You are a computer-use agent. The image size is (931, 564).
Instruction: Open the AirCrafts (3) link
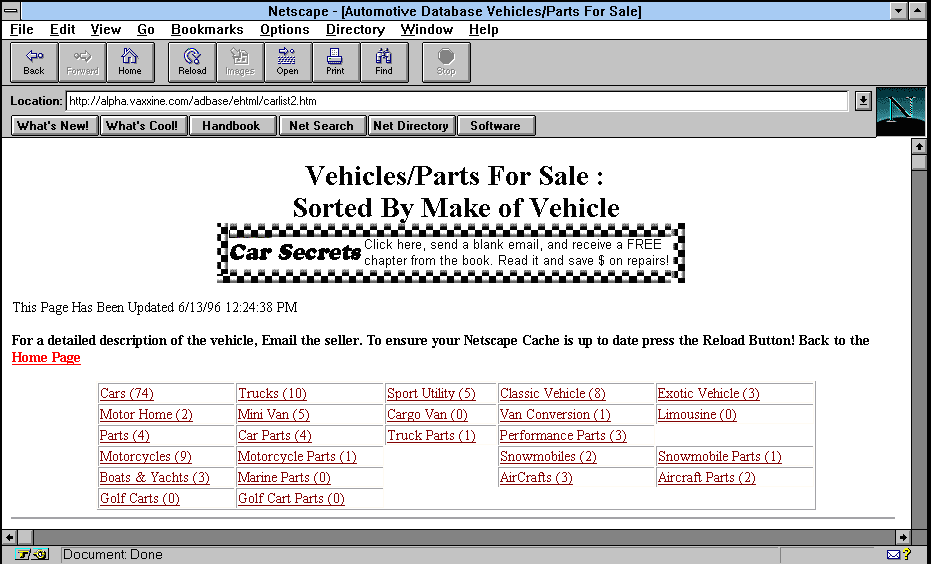pyautogui.click(x=536, y=477)
